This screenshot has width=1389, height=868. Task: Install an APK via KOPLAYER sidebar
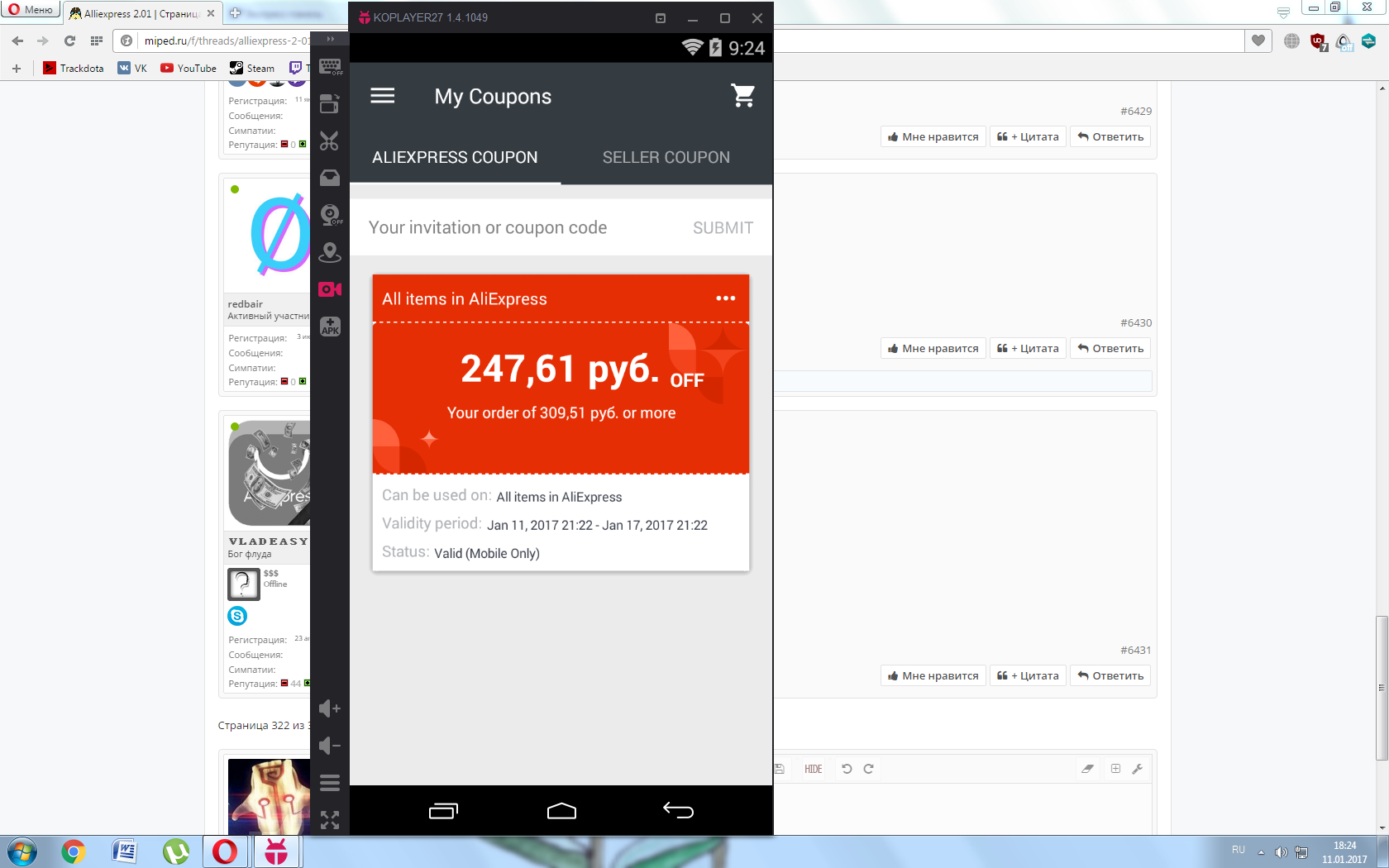tap(330, 327)
